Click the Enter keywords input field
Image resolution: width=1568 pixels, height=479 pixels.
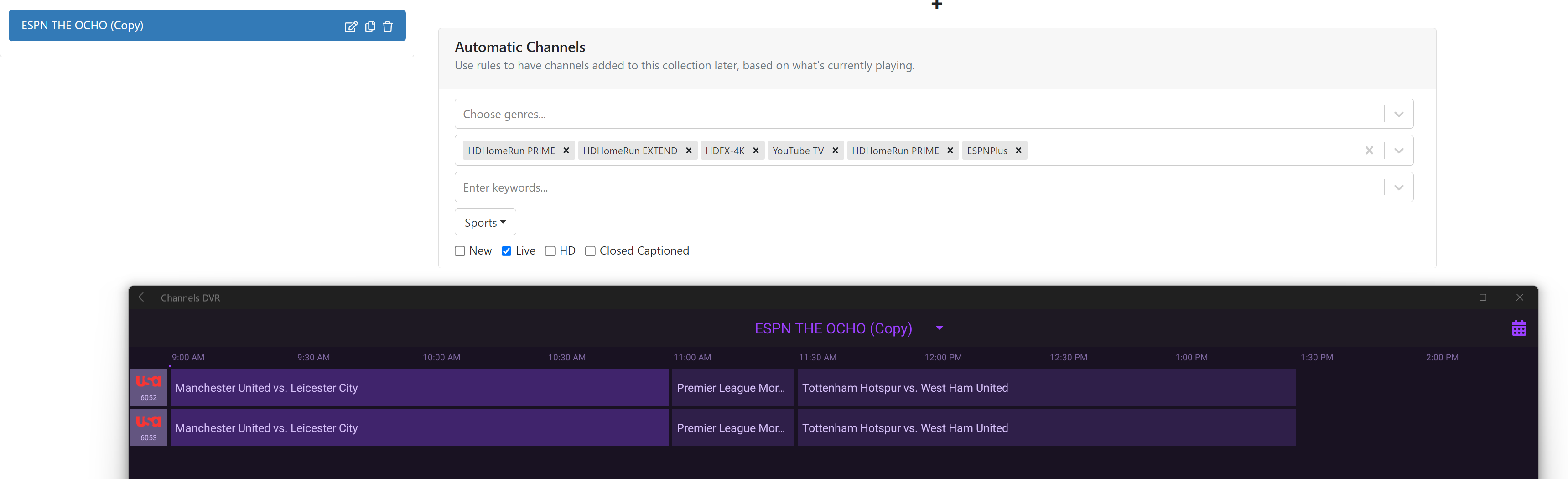(x=913, y=187)
